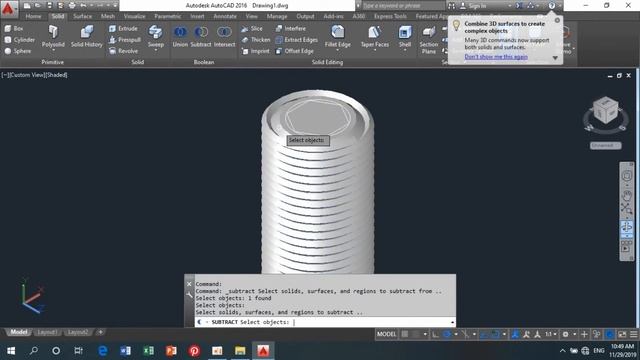Image resolution: width=640 pixels, height=360 pixels.
Task: Open the Orbit tool in navigation bar
Action: coord(627,227)
